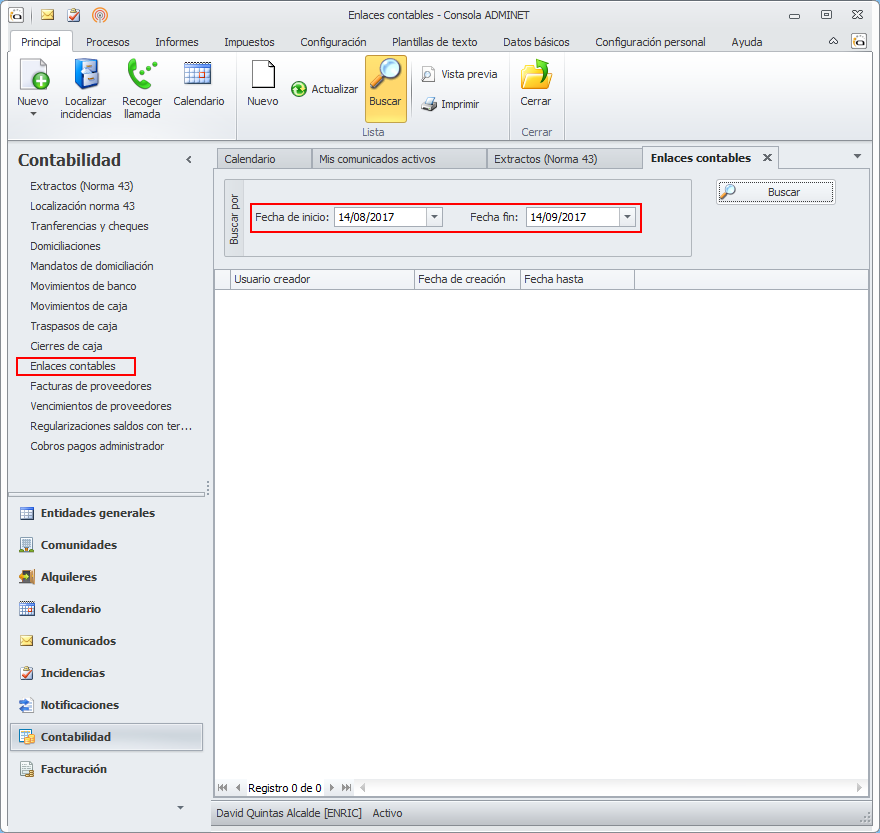Open the document tabs list dropdown
880x833 pixels.
(x=857, y=157)
